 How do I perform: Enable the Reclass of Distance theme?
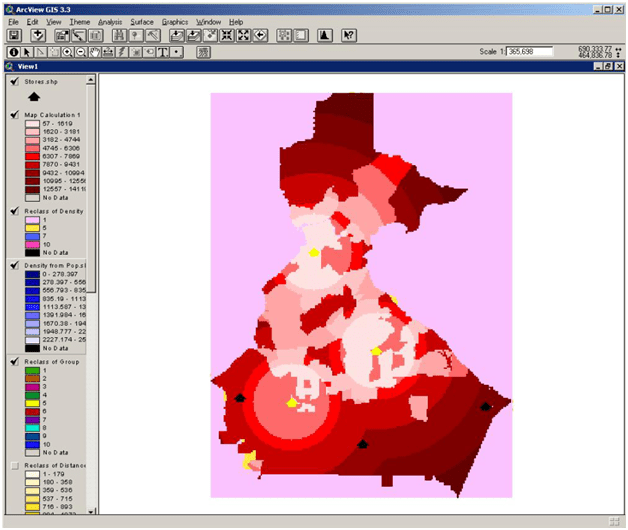[14, 467]
